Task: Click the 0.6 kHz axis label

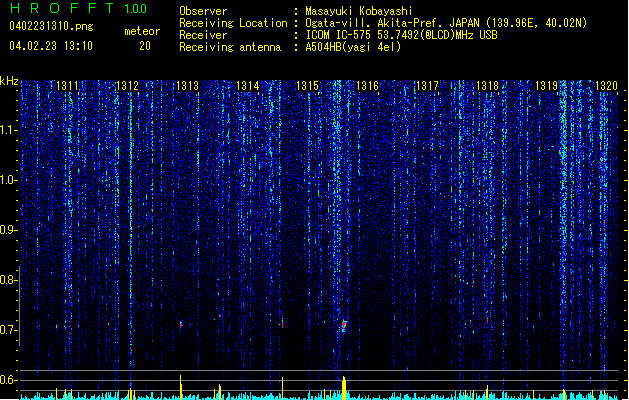Action: click(9, 380)
